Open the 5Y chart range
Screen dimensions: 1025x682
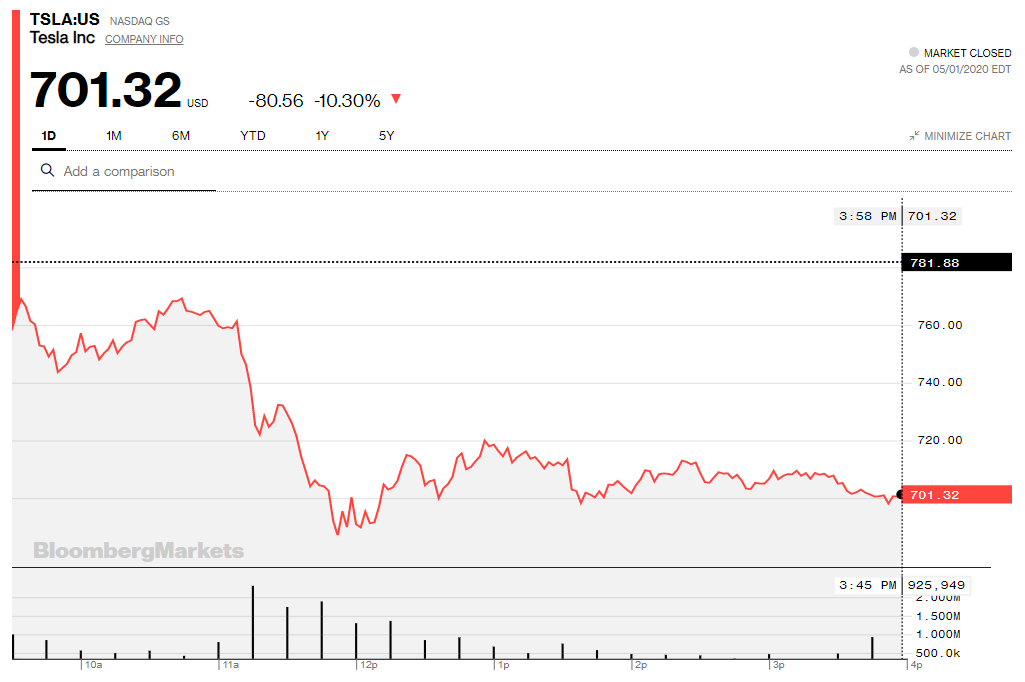click(x=387, y=135)
